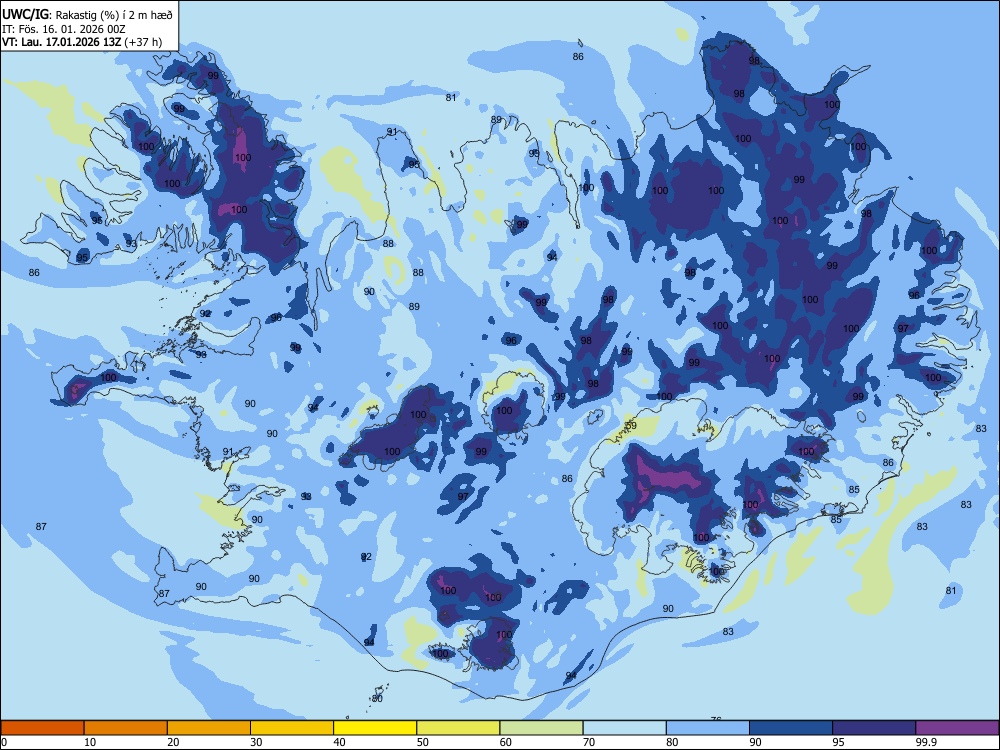Click the 20–30 amber legend swatch
The height and width of the screenshot is (750, 1000).
pos(209,728)
